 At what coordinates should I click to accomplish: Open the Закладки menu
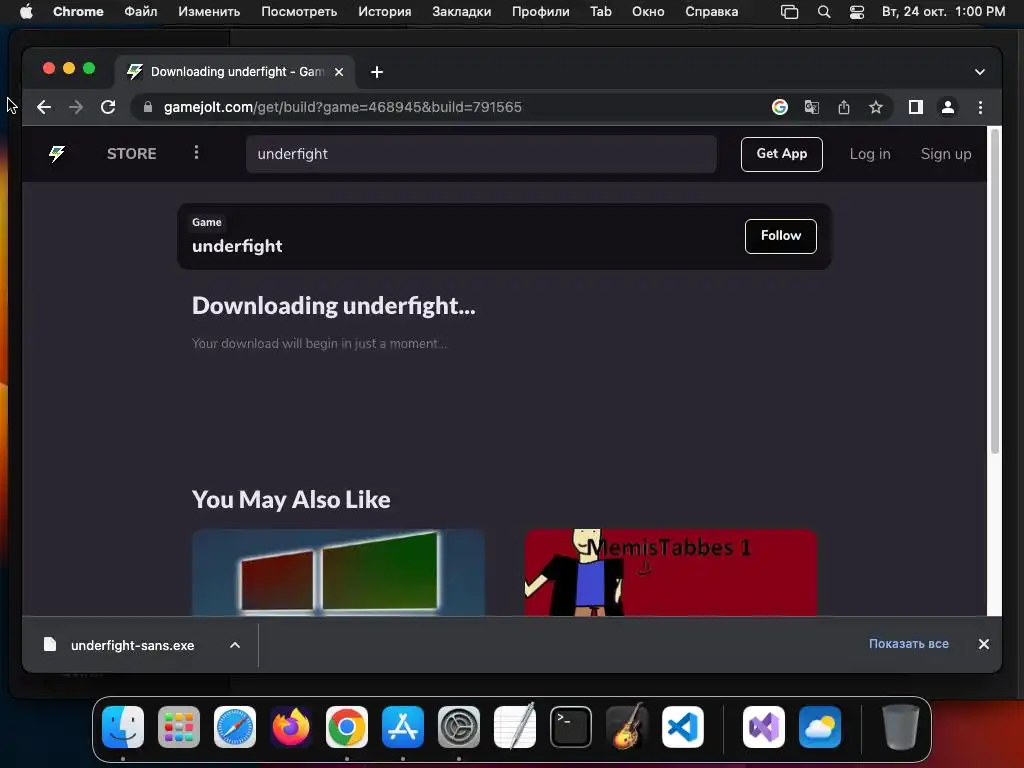point(462,12)
